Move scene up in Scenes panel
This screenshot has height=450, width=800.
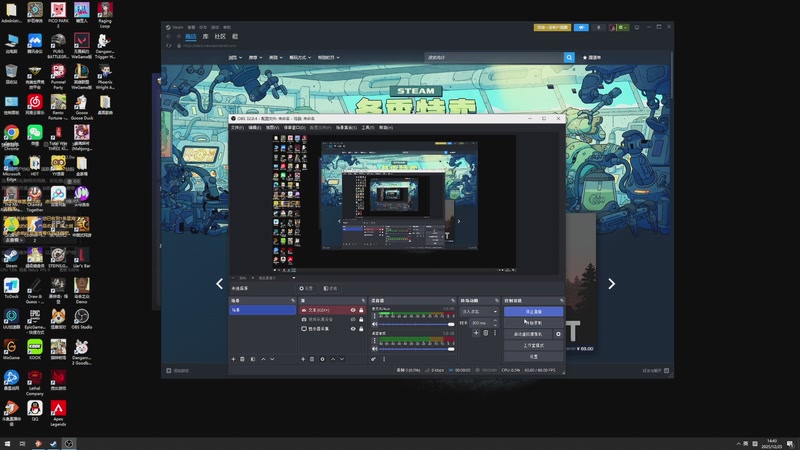pyautogui.click(x=263, y=359)
